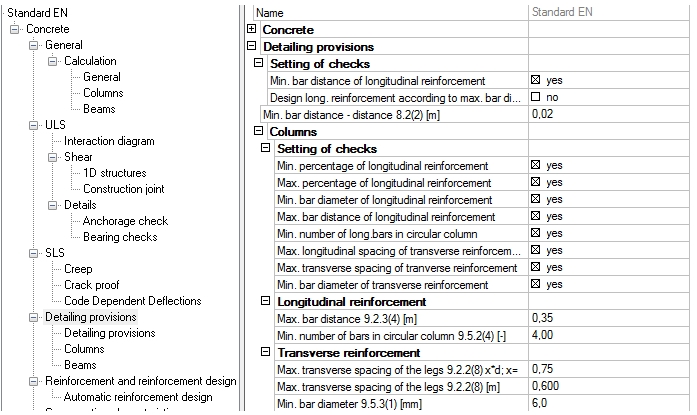Collapse the General tree node
The image size is (697, 415).
tap(33, 45)
